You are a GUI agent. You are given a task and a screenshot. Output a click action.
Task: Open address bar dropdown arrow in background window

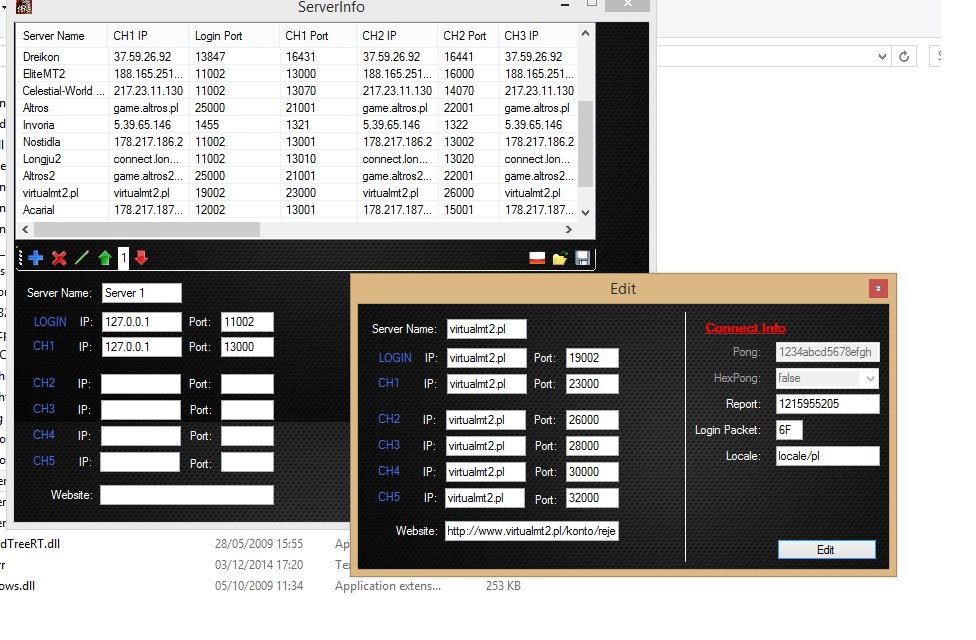883,57
